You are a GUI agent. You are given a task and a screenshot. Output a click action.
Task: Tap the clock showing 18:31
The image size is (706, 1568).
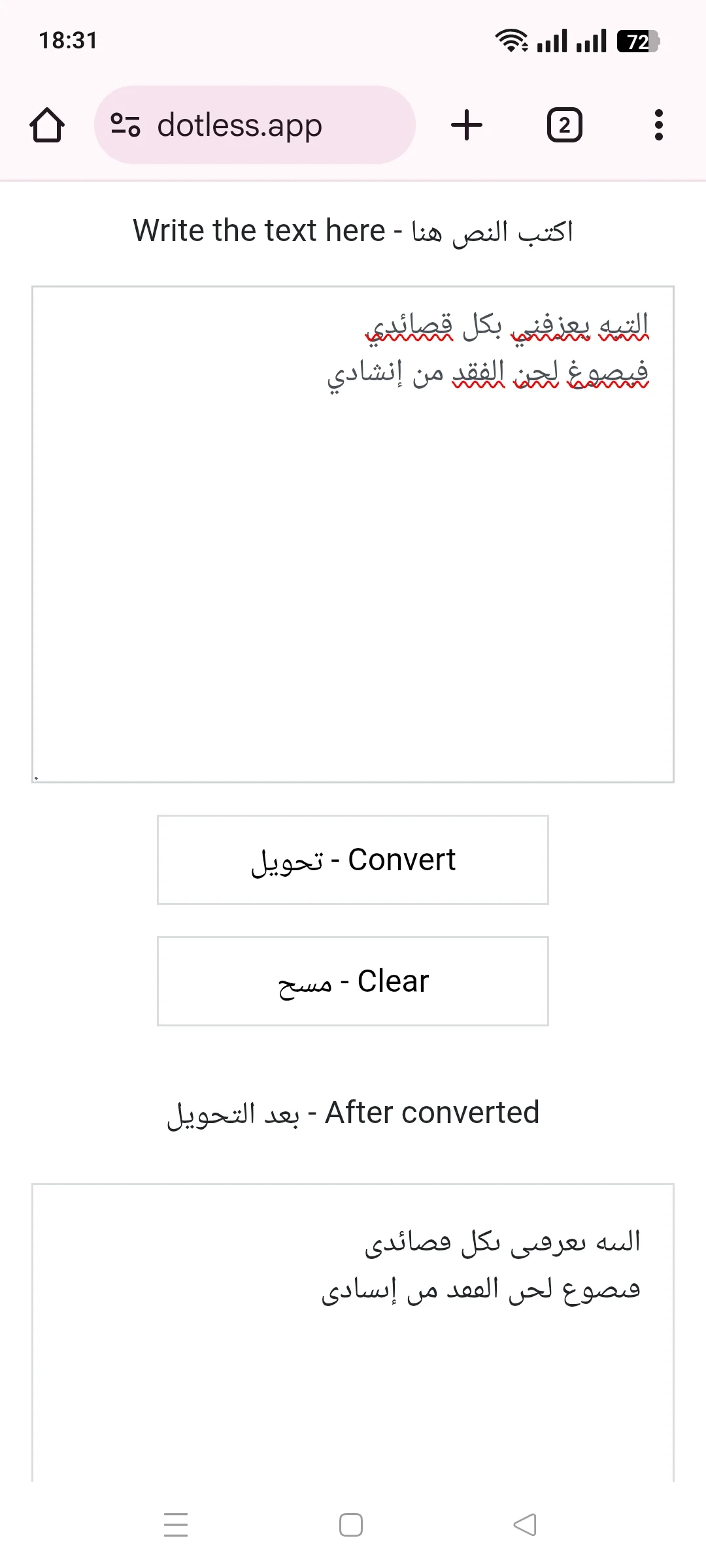click(x=66, y=41)
